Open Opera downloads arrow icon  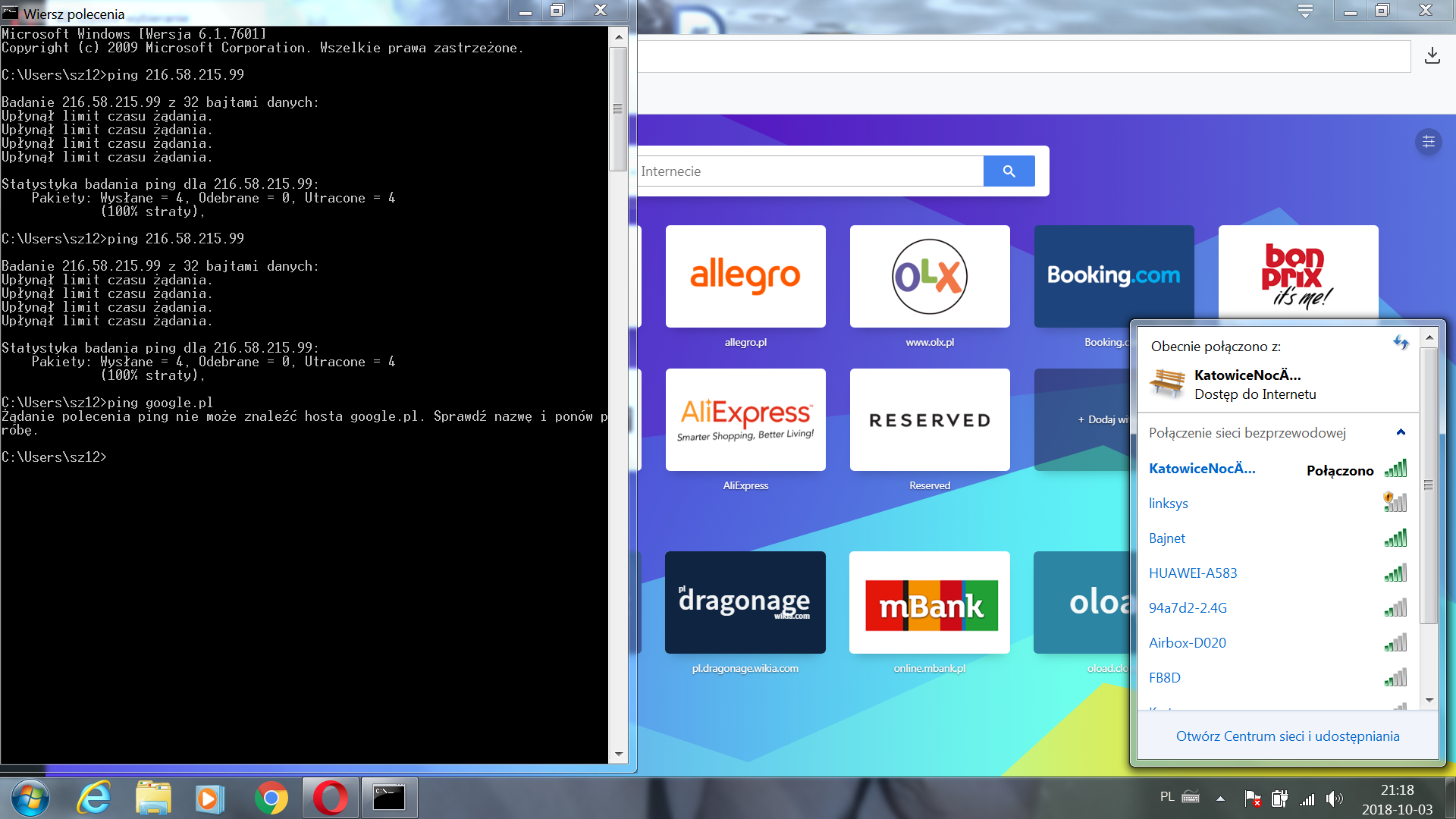pos(1432,56)
